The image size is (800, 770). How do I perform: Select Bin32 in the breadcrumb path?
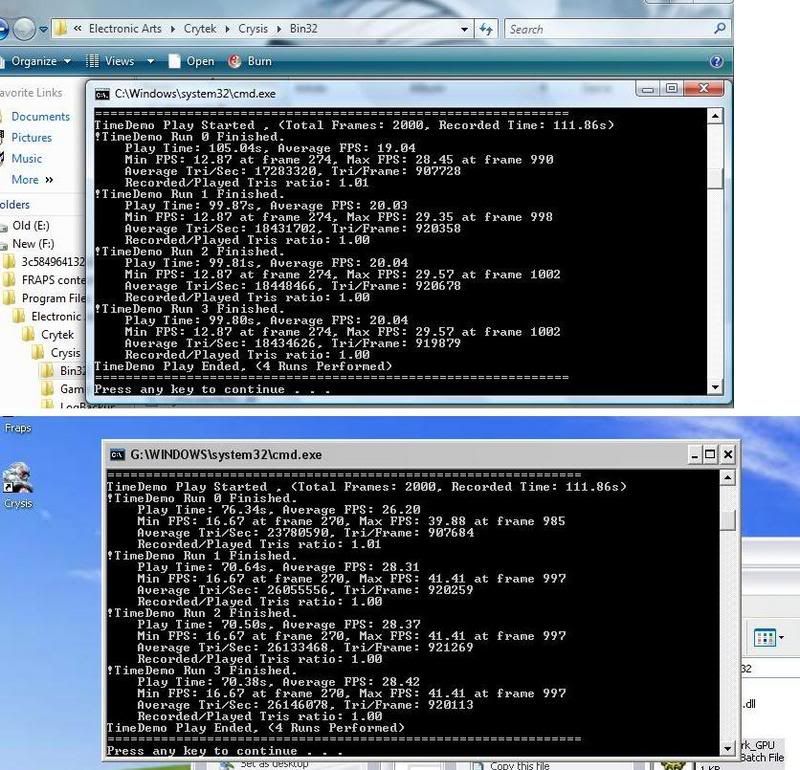304,29
